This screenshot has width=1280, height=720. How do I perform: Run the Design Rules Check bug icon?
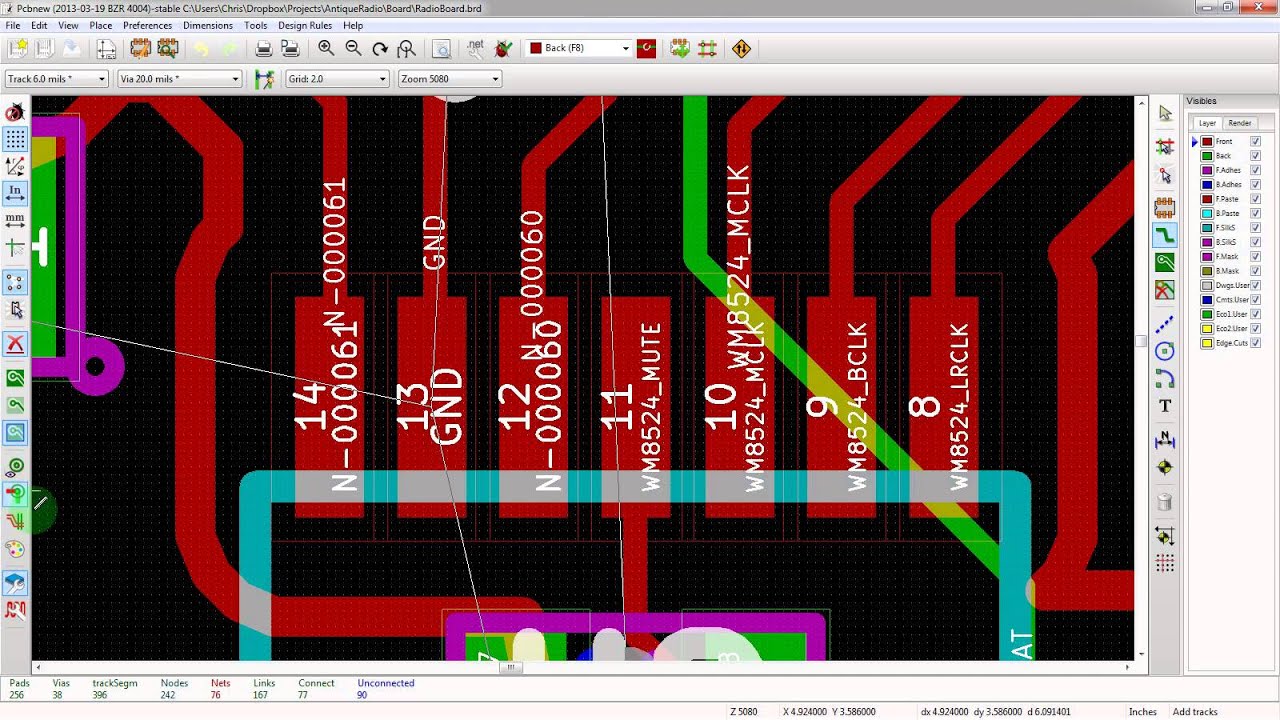(x=503, y=48)
